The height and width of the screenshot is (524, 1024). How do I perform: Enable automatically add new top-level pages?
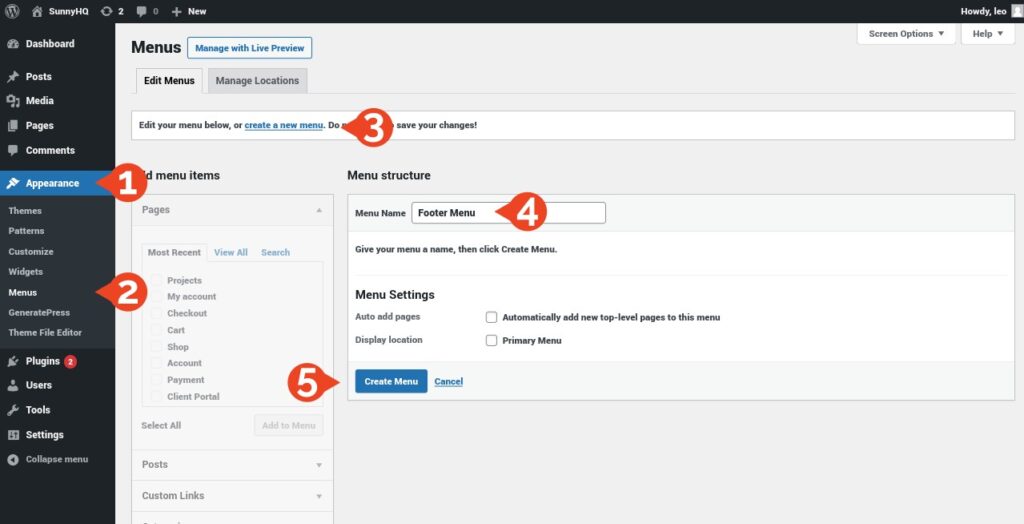491,318
